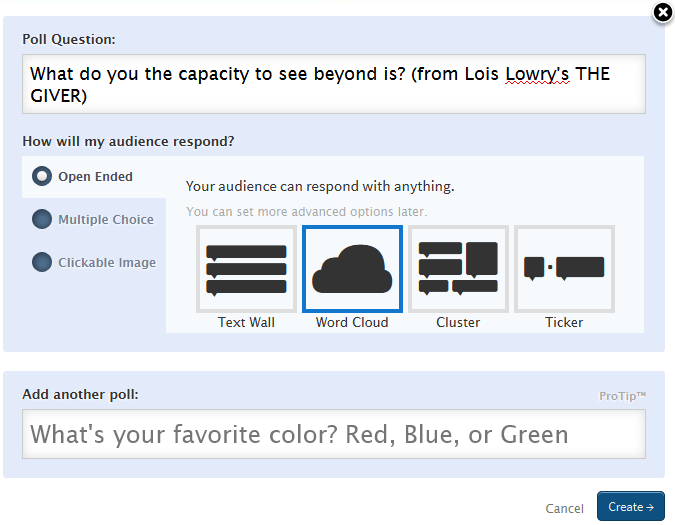Viewport: 675px width, 525px height.
Task: Close the poll dialog with X
Action: pyautogui.click(x=663, y=13)
